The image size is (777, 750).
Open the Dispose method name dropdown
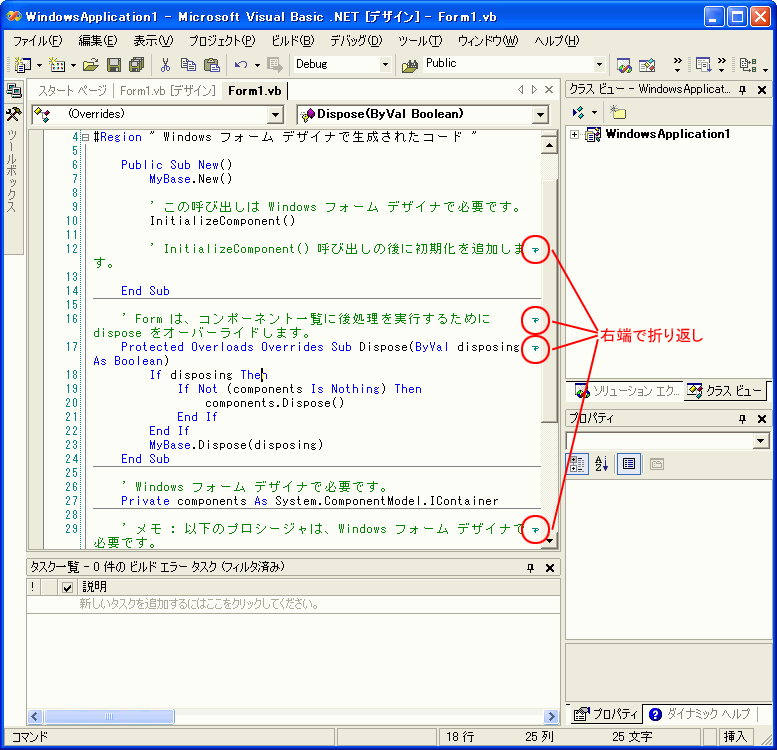540,115
